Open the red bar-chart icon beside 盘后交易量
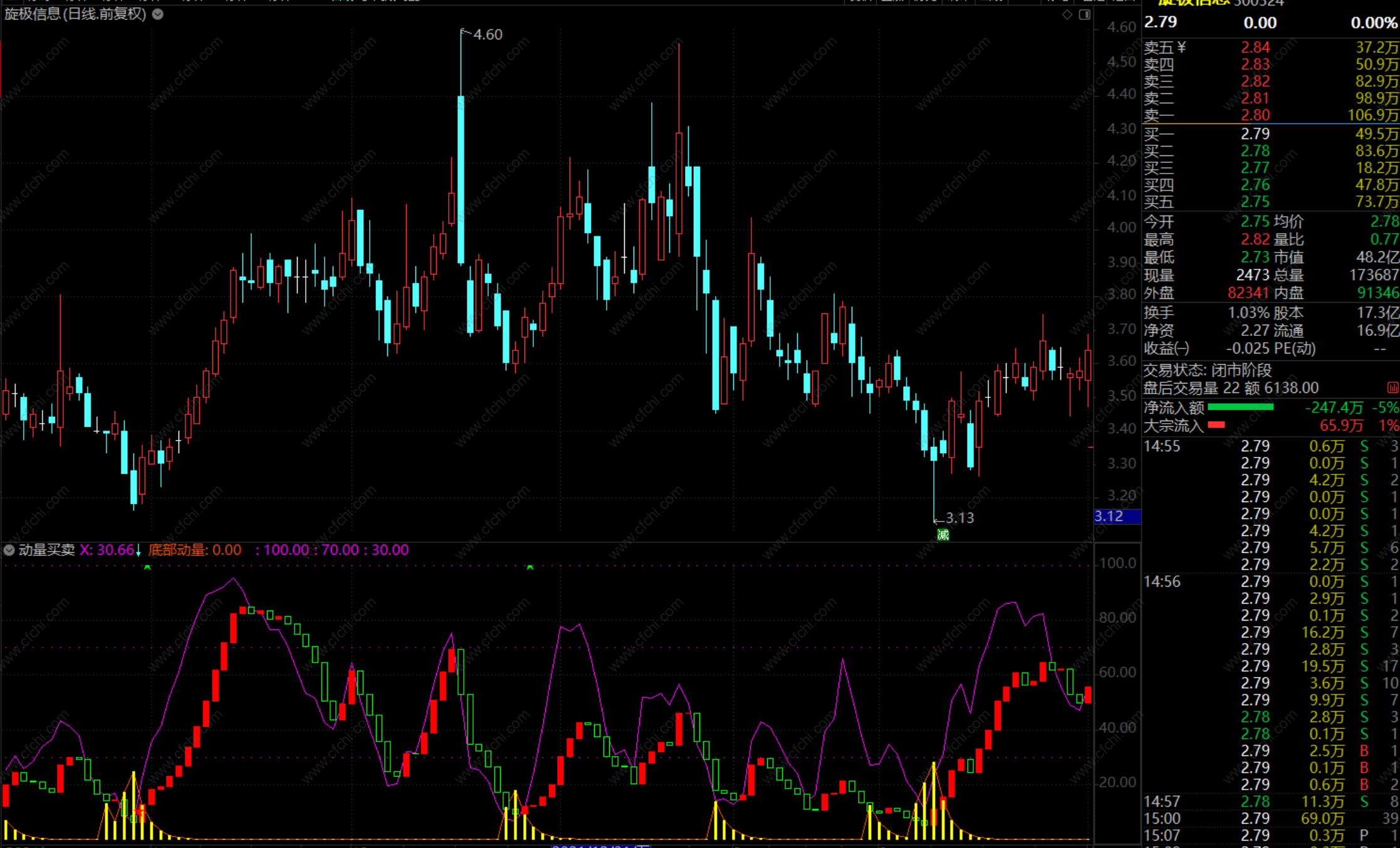Viewport: 1400px width, 848px height. [x=1392, y=388]
